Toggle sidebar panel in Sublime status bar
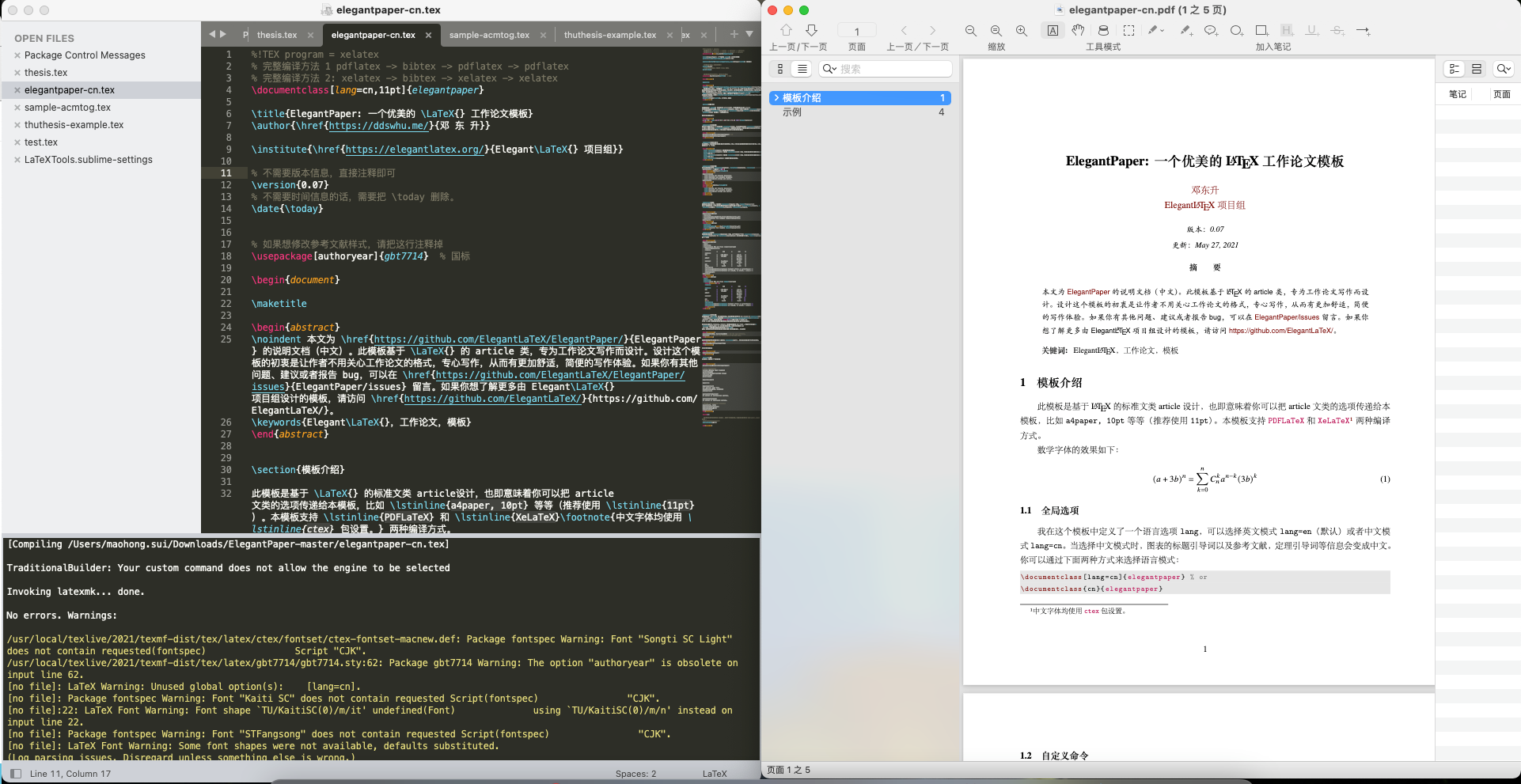 click(x=16, y=774)
